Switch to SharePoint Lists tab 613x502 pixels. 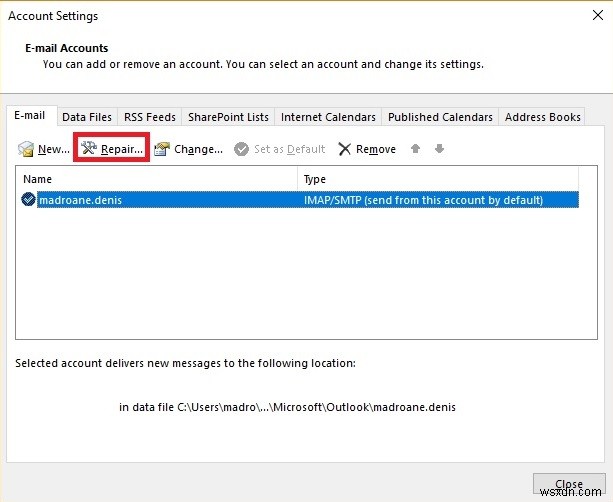tap(228, 117)
